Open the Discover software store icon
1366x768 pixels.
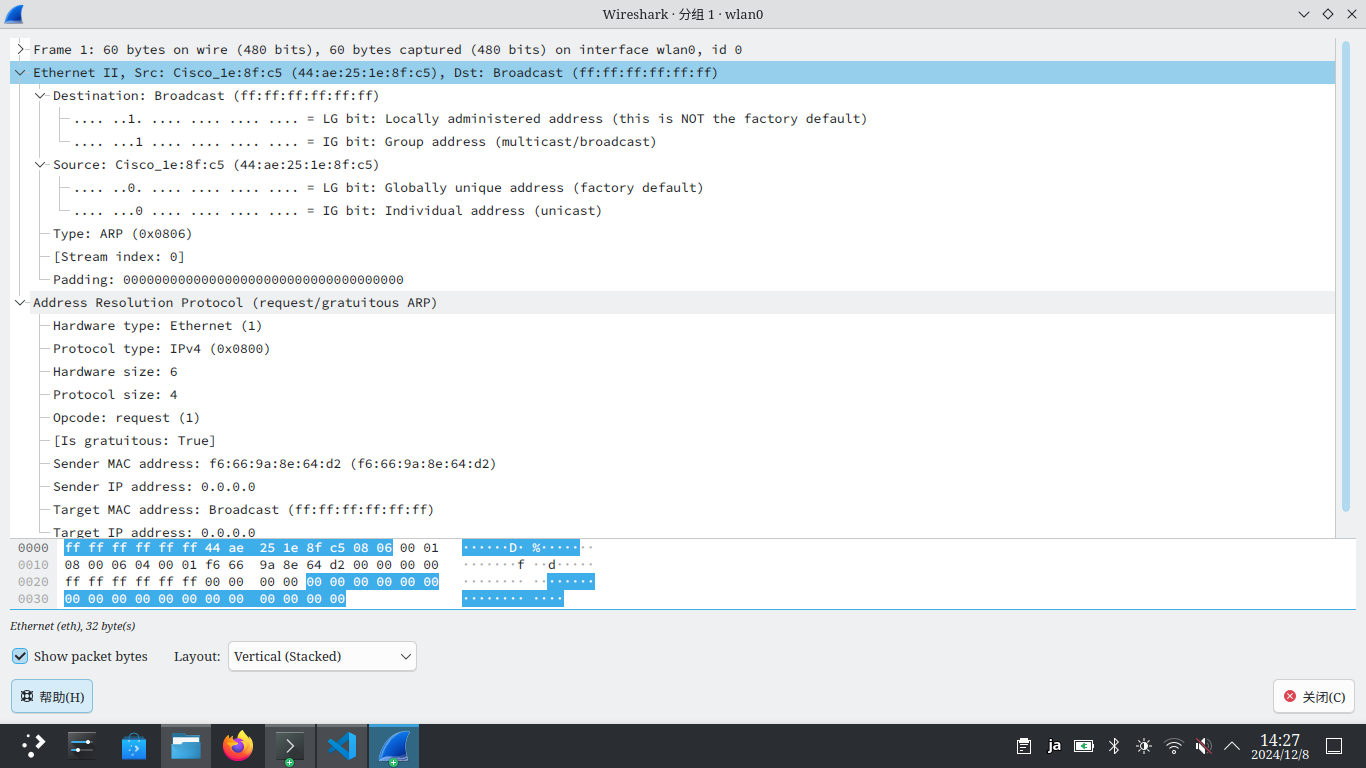[x=134, y=746]
